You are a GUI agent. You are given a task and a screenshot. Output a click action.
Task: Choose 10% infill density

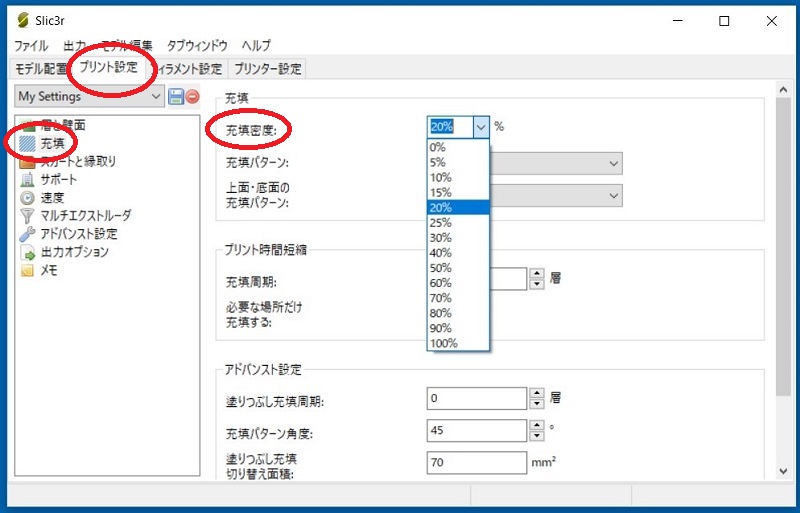point(458,178)
